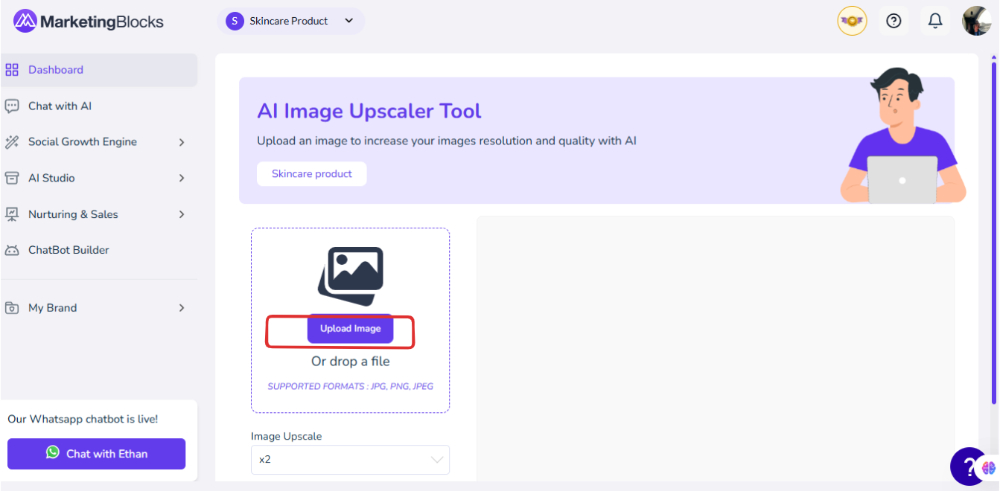Open Chat with AI

pos(60,106)
